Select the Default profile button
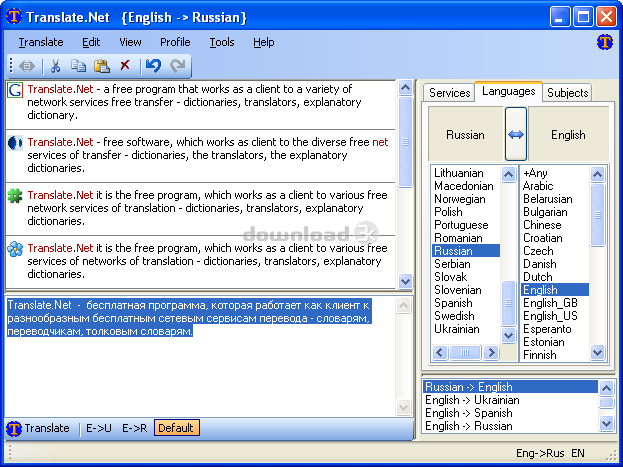The width and height of the screenshot is (623, 467). point(176,428)
